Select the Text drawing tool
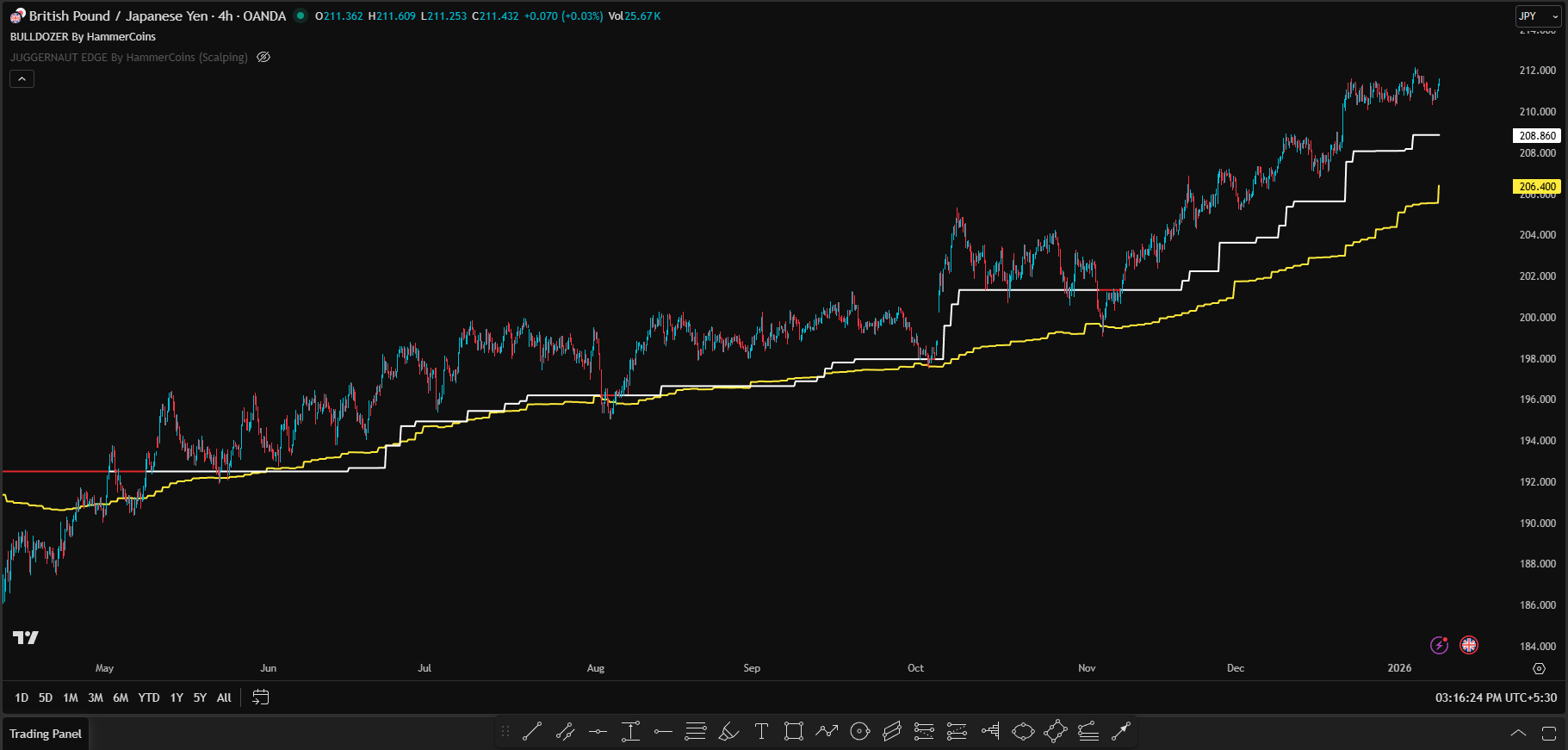The width and height of the screenshot is (1568, 750). pos(761,732)
